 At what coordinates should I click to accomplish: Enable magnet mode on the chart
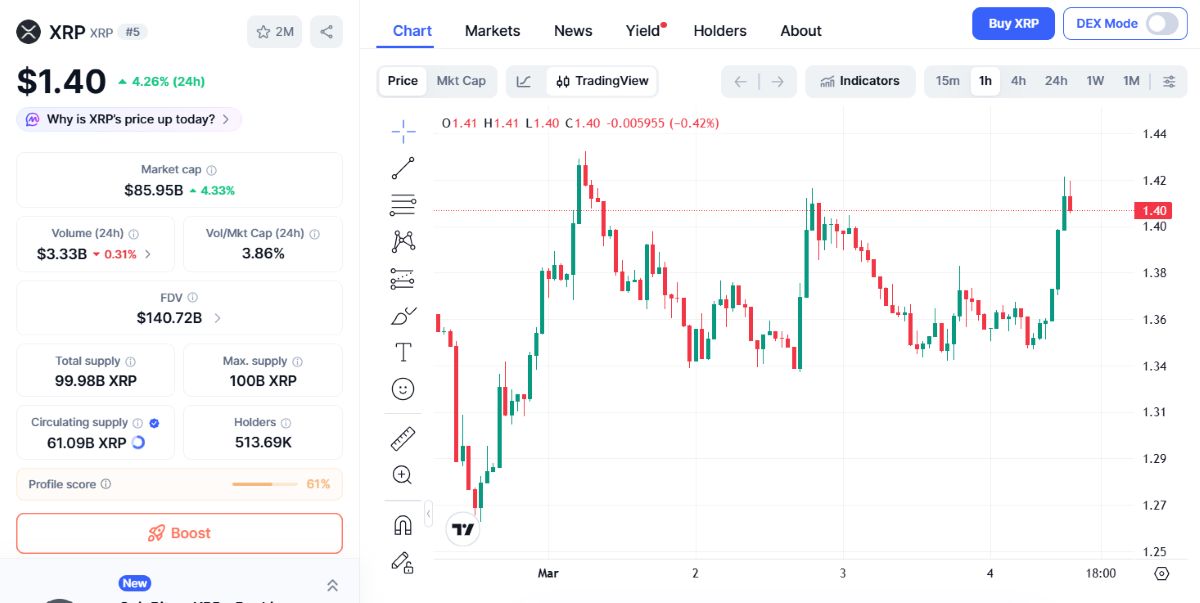[x=403, y=524]
